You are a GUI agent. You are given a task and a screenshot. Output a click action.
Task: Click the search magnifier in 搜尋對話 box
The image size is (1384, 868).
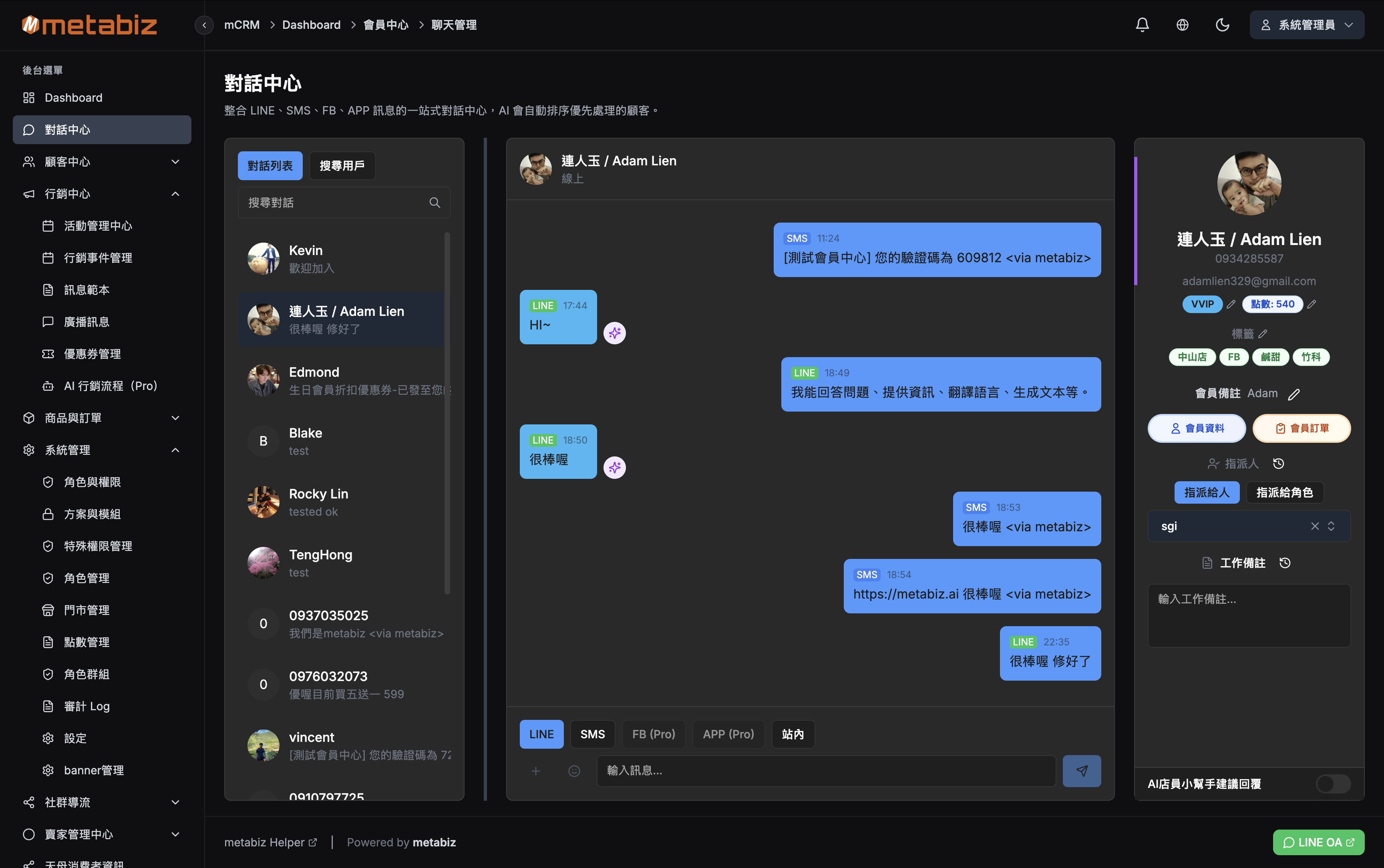[435, 202]
